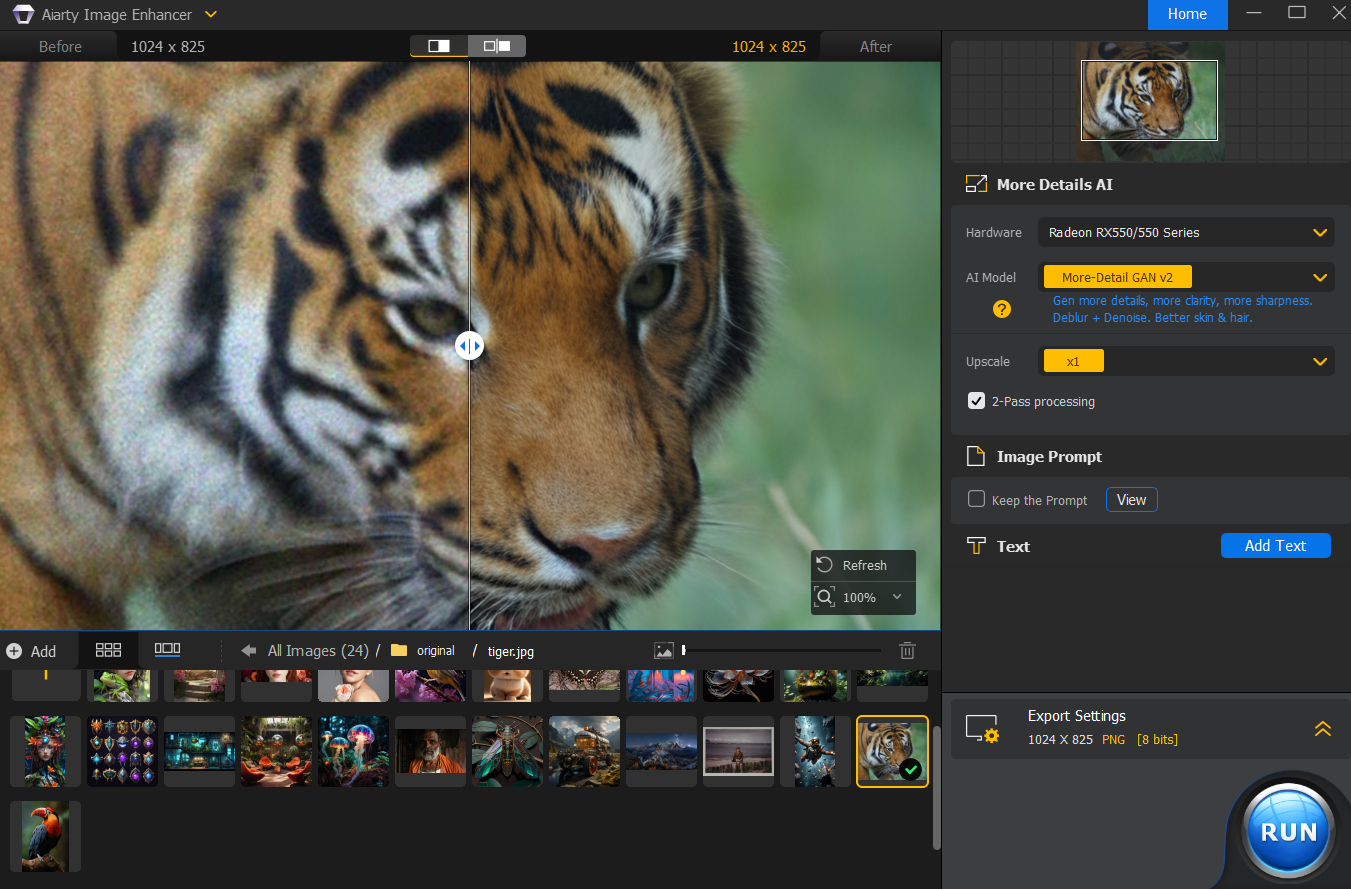Screen dimensions: 1351x889
Task: Select the Text tool icon
Action: [976, 546]
